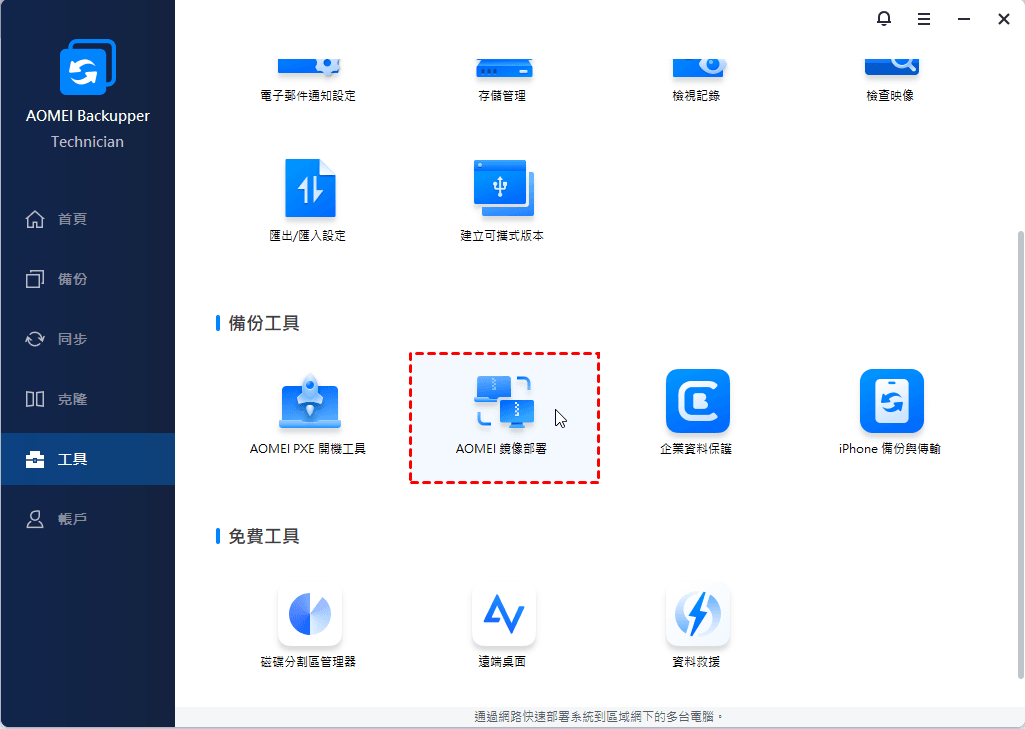Open 資料救援 free tool

697,627
